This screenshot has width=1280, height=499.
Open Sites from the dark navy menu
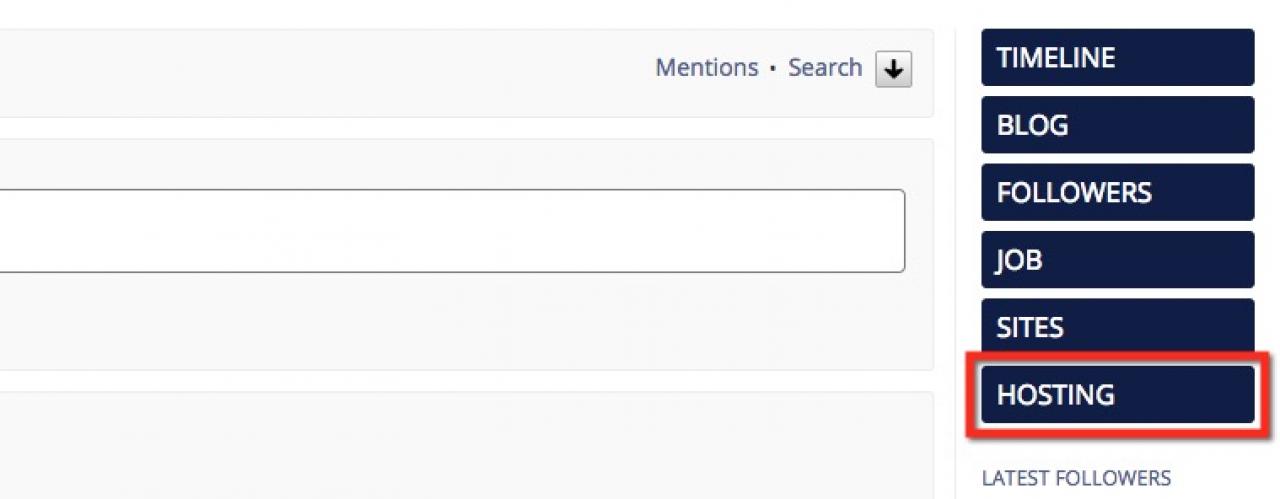(x=1117, y=327)
